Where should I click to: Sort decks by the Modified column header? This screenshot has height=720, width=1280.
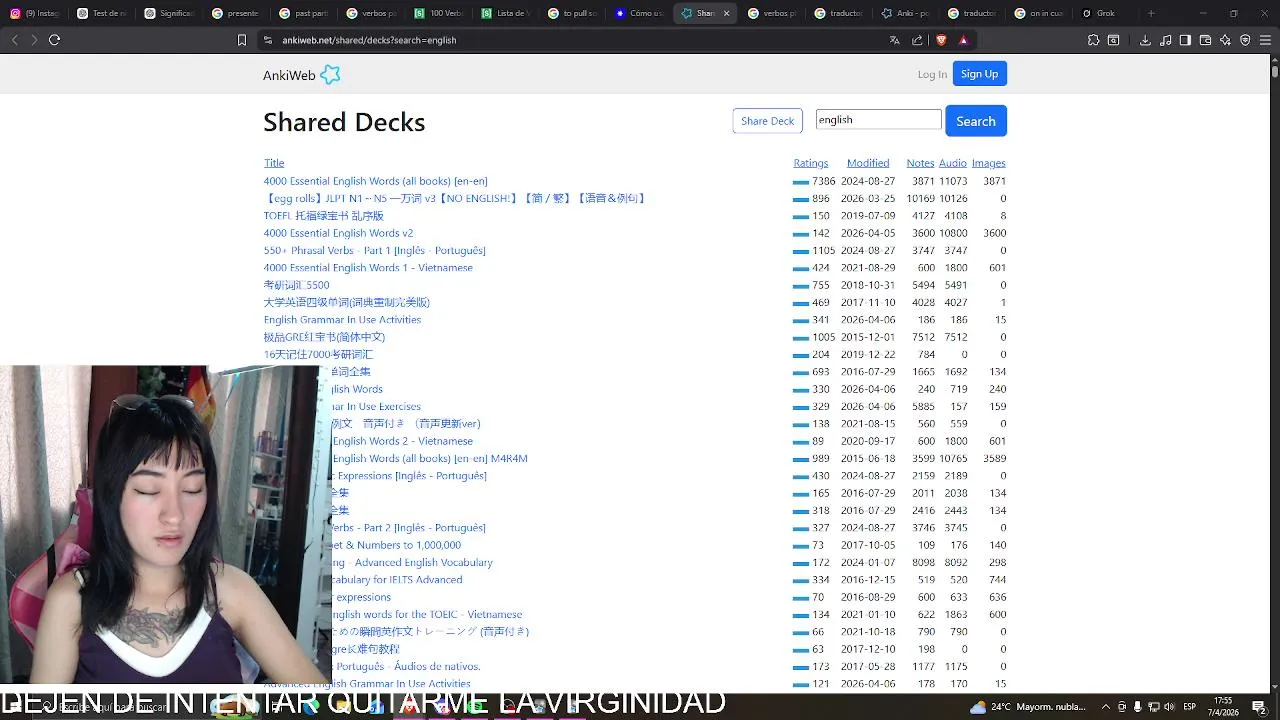868,163
